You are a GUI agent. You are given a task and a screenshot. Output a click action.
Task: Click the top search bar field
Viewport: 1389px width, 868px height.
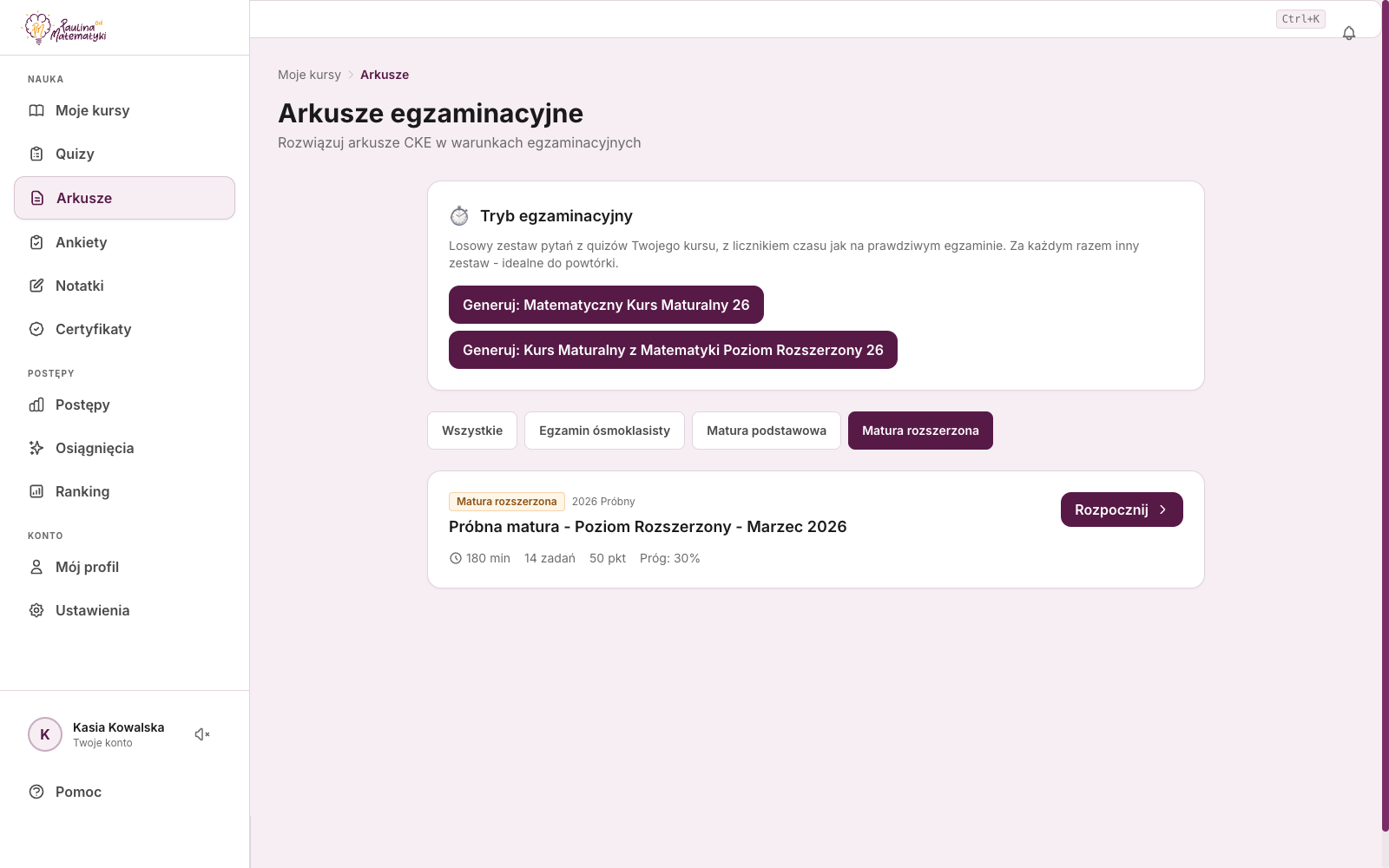point(814,19)
